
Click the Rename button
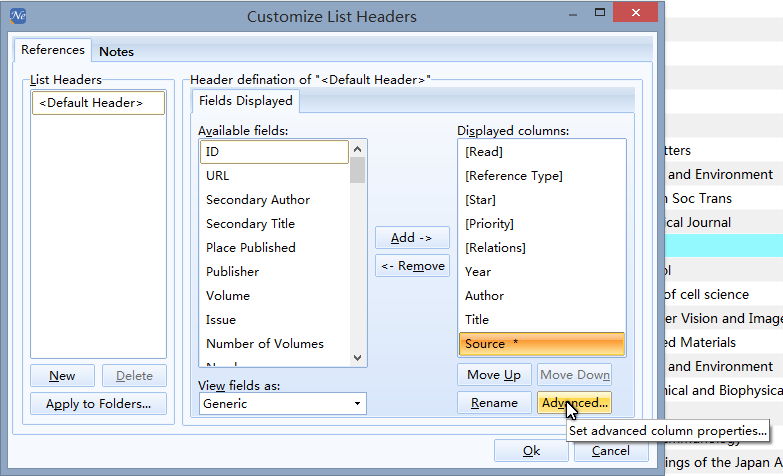494,403
